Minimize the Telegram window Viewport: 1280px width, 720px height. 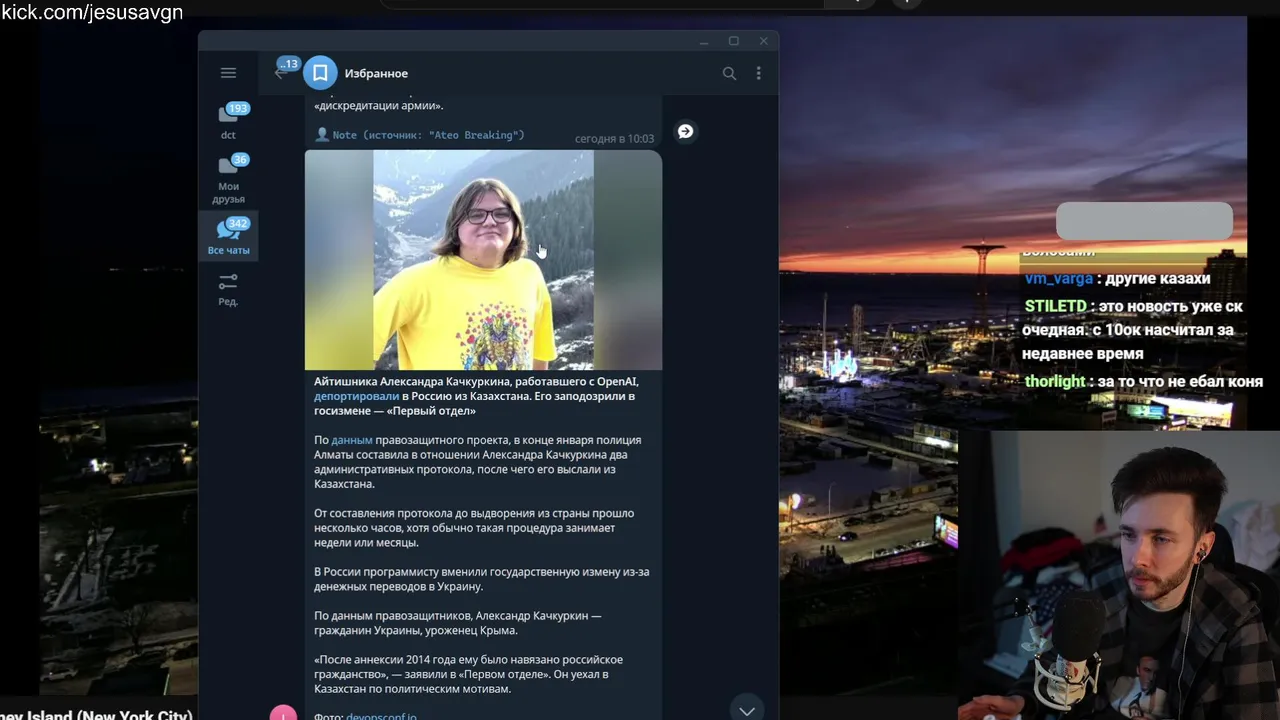[704, 41]
